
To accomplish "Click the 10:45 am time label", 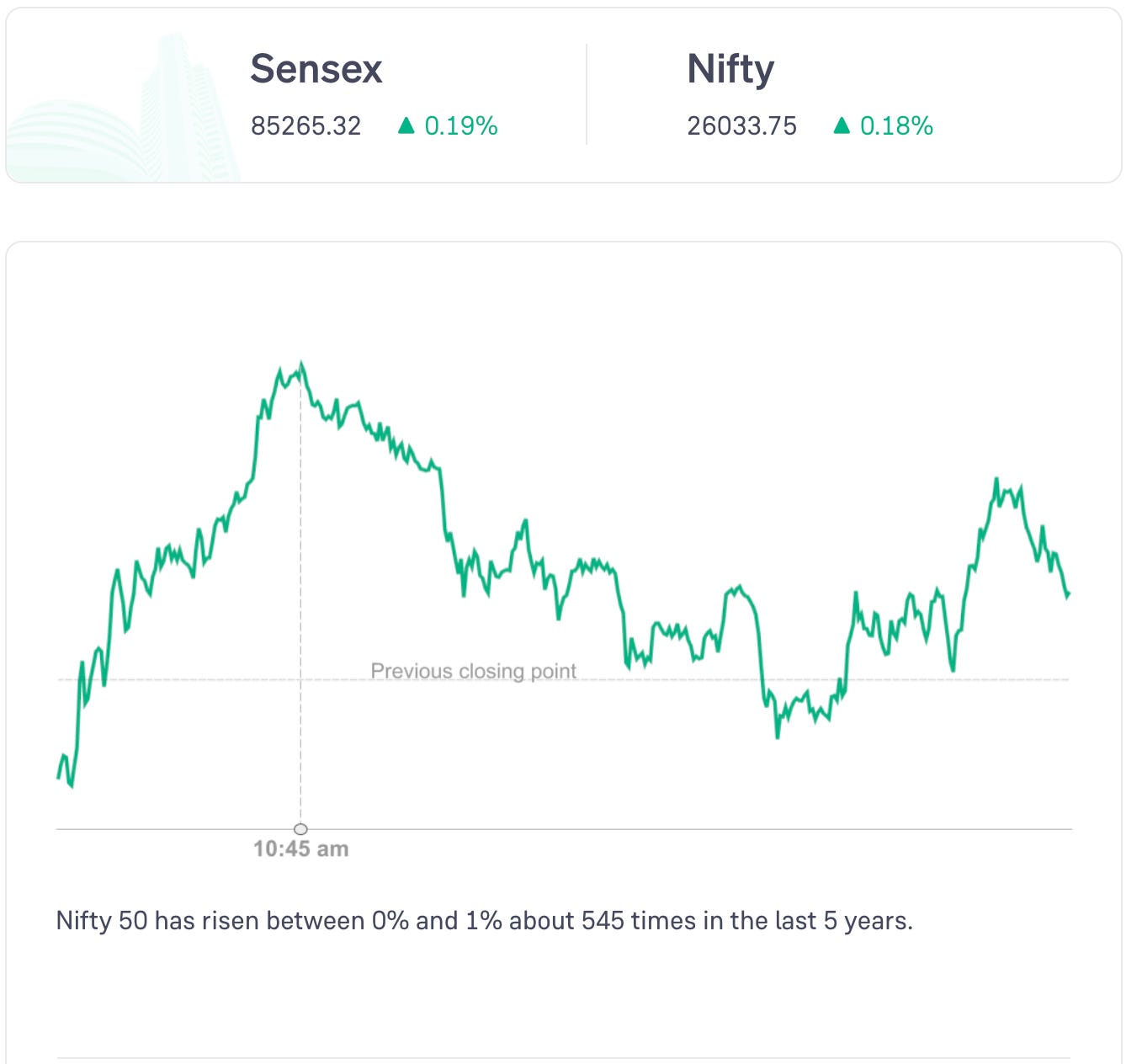I will coord(300,849).
